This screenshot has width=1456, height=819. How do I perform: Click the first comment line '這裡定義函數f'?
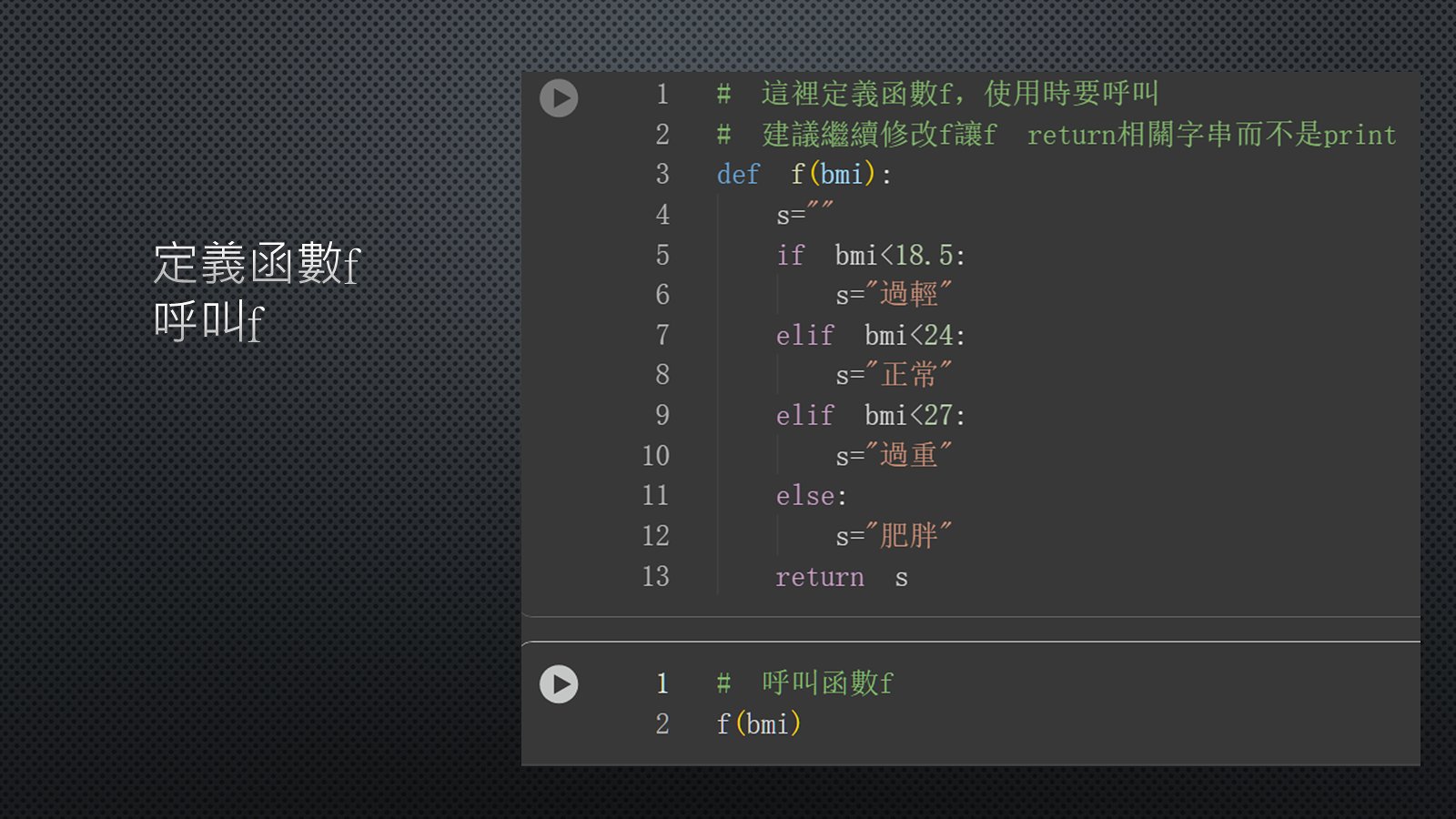(x=937, y=94)
